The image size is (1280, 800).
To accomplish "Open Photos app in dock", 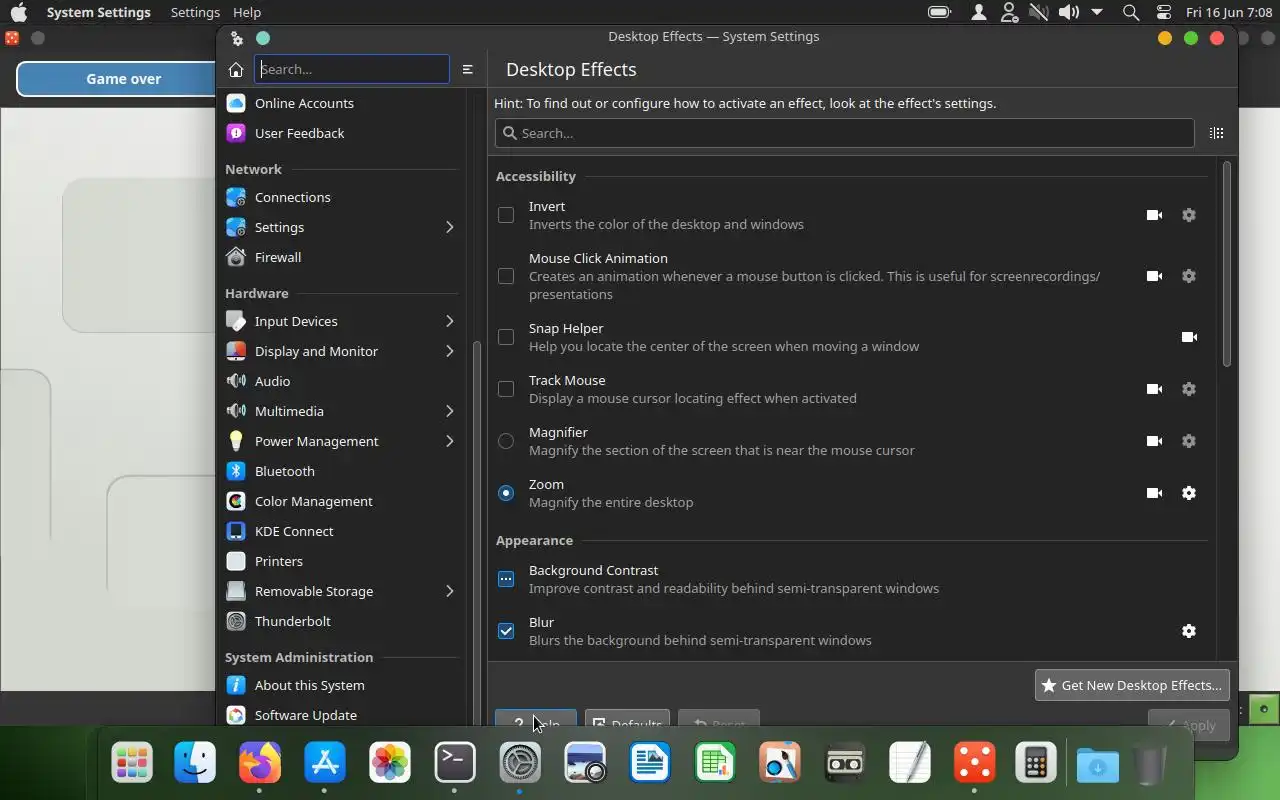I will click(390, 764).
